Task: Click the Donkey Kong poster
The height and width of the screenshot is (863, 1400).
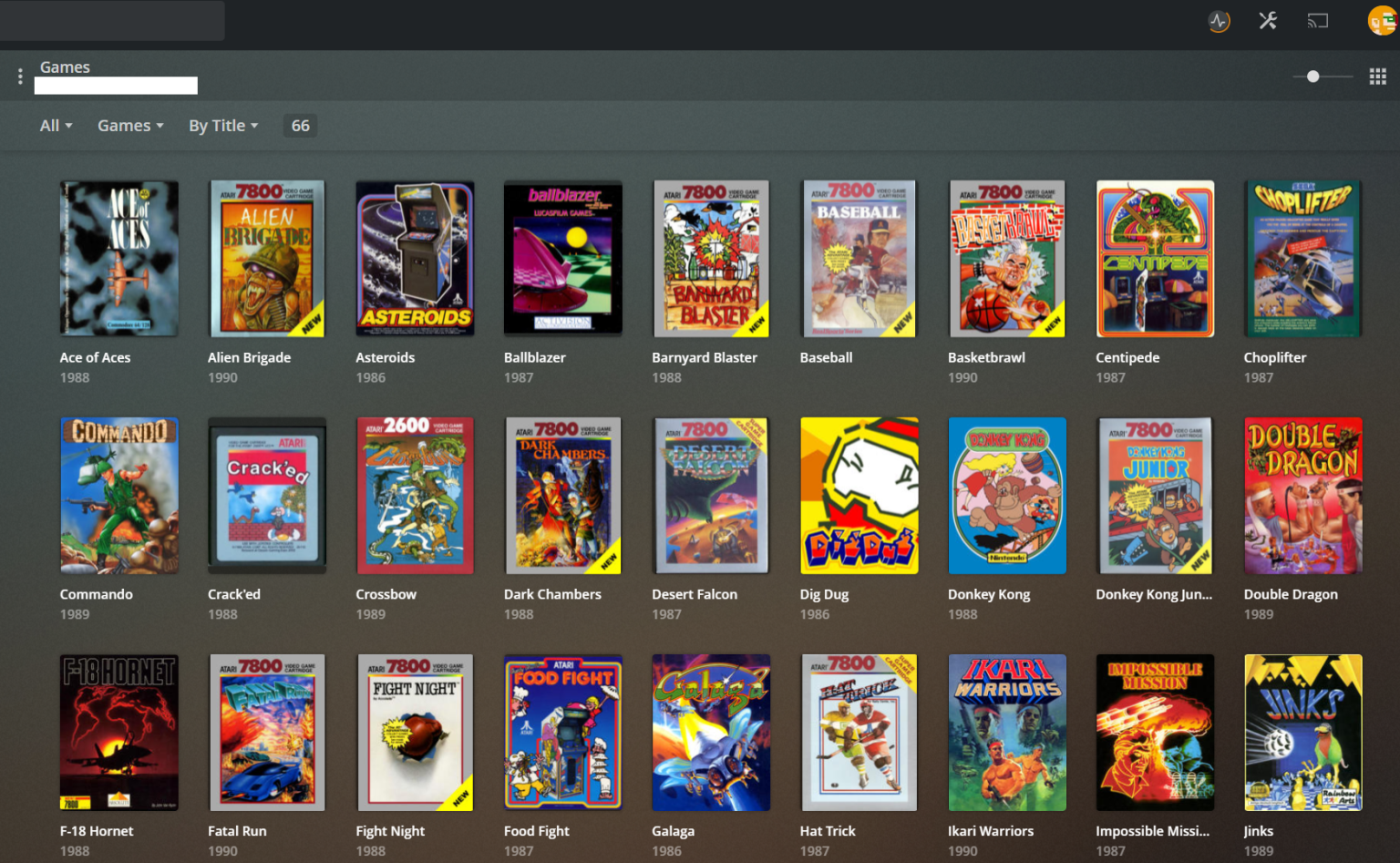Action: click(1006, 495)
